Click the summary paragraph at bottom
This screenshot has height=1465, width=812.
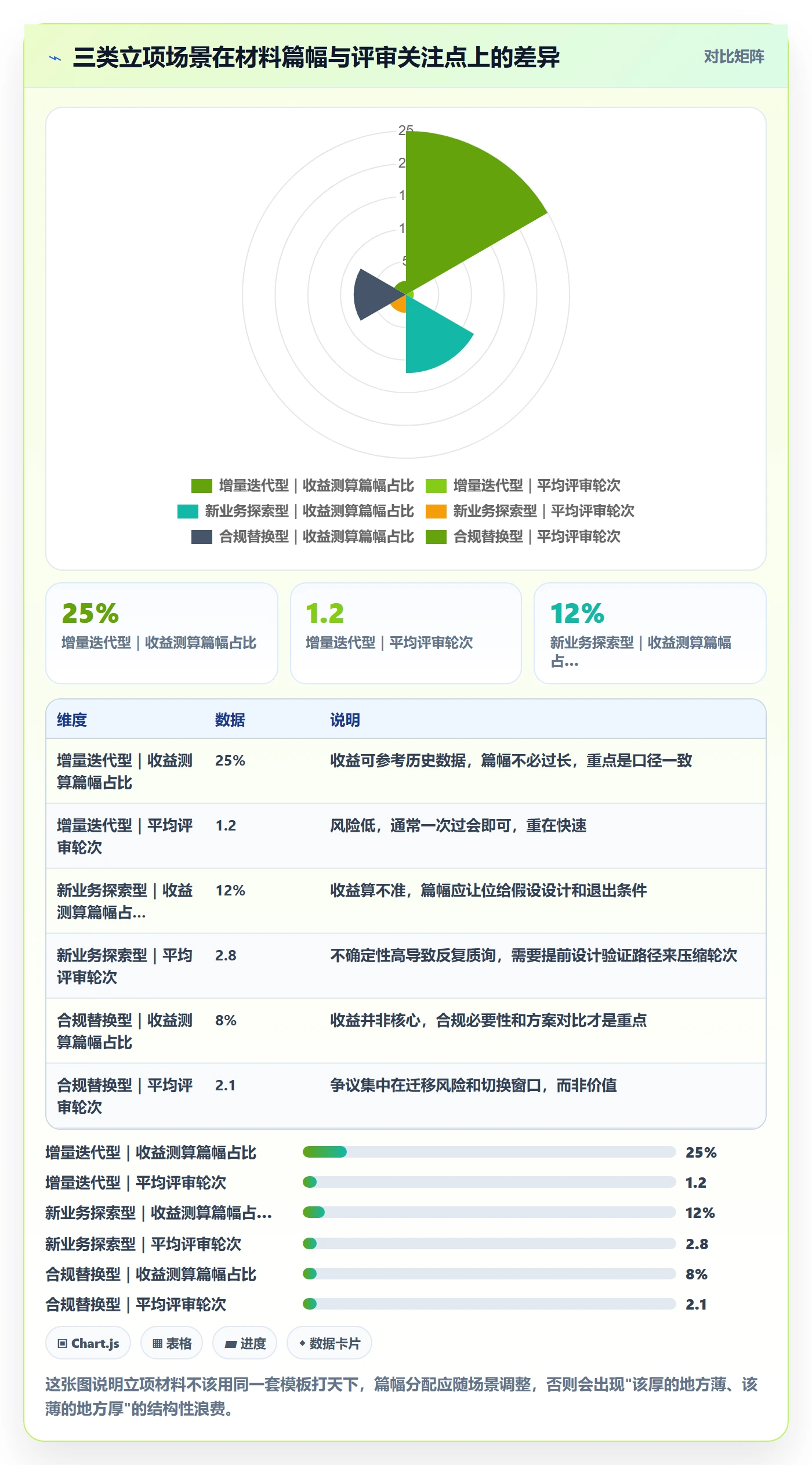coord(401,1397)
